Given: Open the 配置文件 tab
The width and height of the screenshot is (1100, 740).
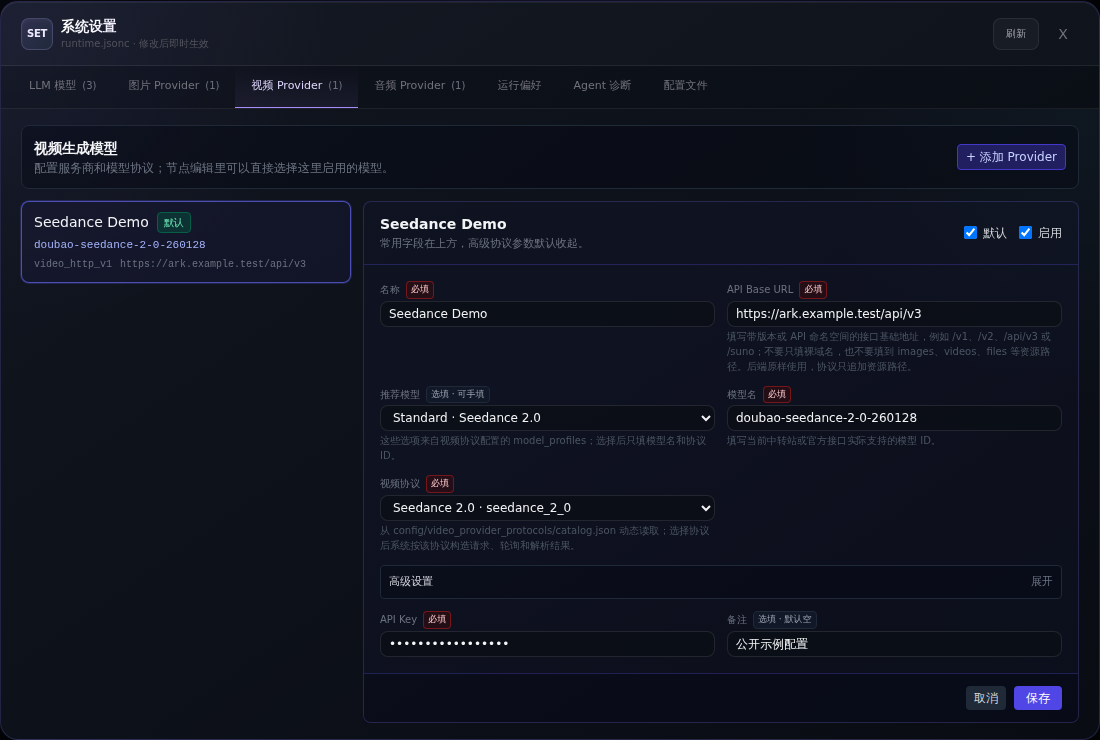Looking at the screenshot, I should [685, 86].
